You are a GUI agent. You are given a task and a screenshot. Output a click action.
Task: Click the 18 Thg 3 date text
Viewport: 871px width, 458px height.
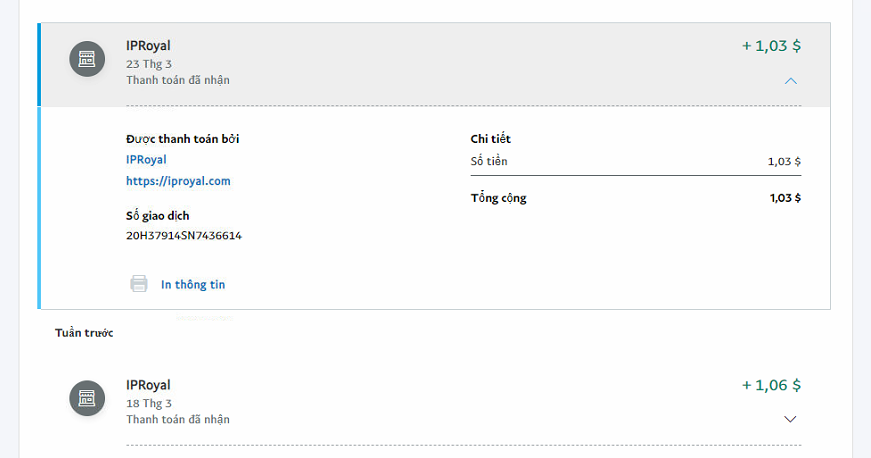point(149,403)
